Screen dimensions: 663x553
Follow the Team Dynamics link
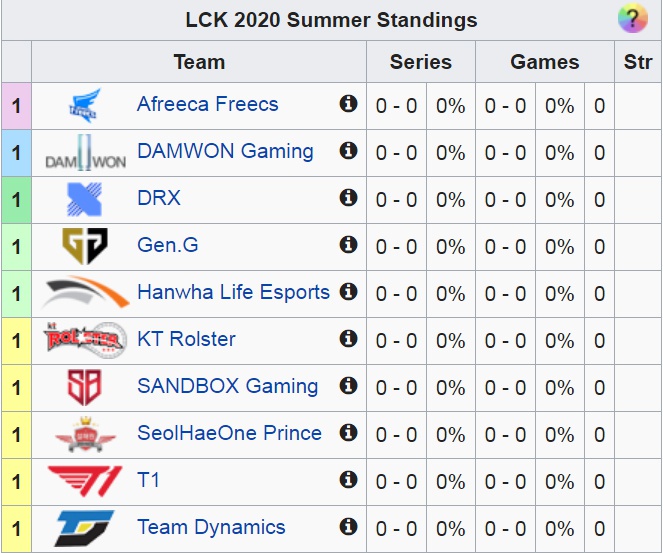tap(211, 528)
